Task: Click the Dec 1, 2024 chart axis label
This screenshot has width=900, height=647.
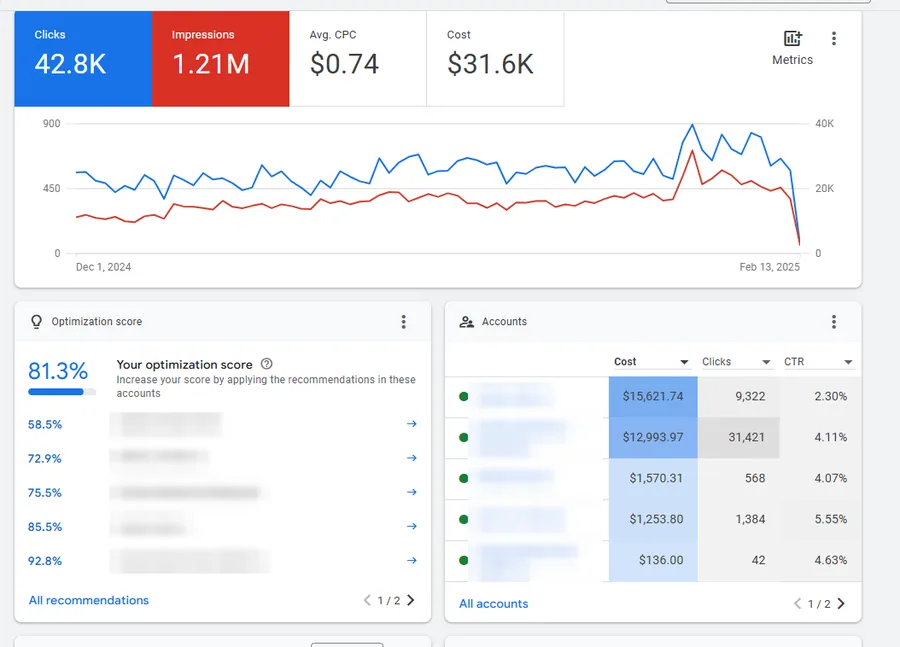Action: (103, 267)
